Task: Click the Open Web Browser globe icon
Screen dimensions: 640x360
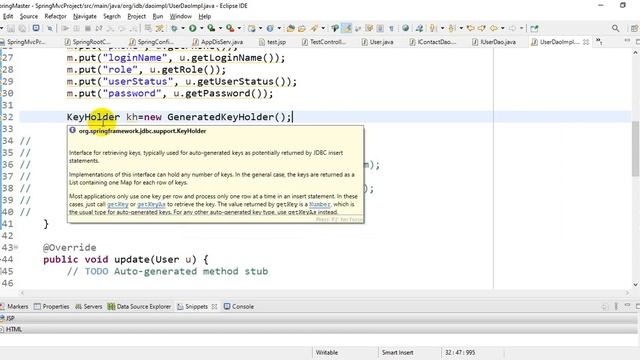Action: click(x=405, y=29)
